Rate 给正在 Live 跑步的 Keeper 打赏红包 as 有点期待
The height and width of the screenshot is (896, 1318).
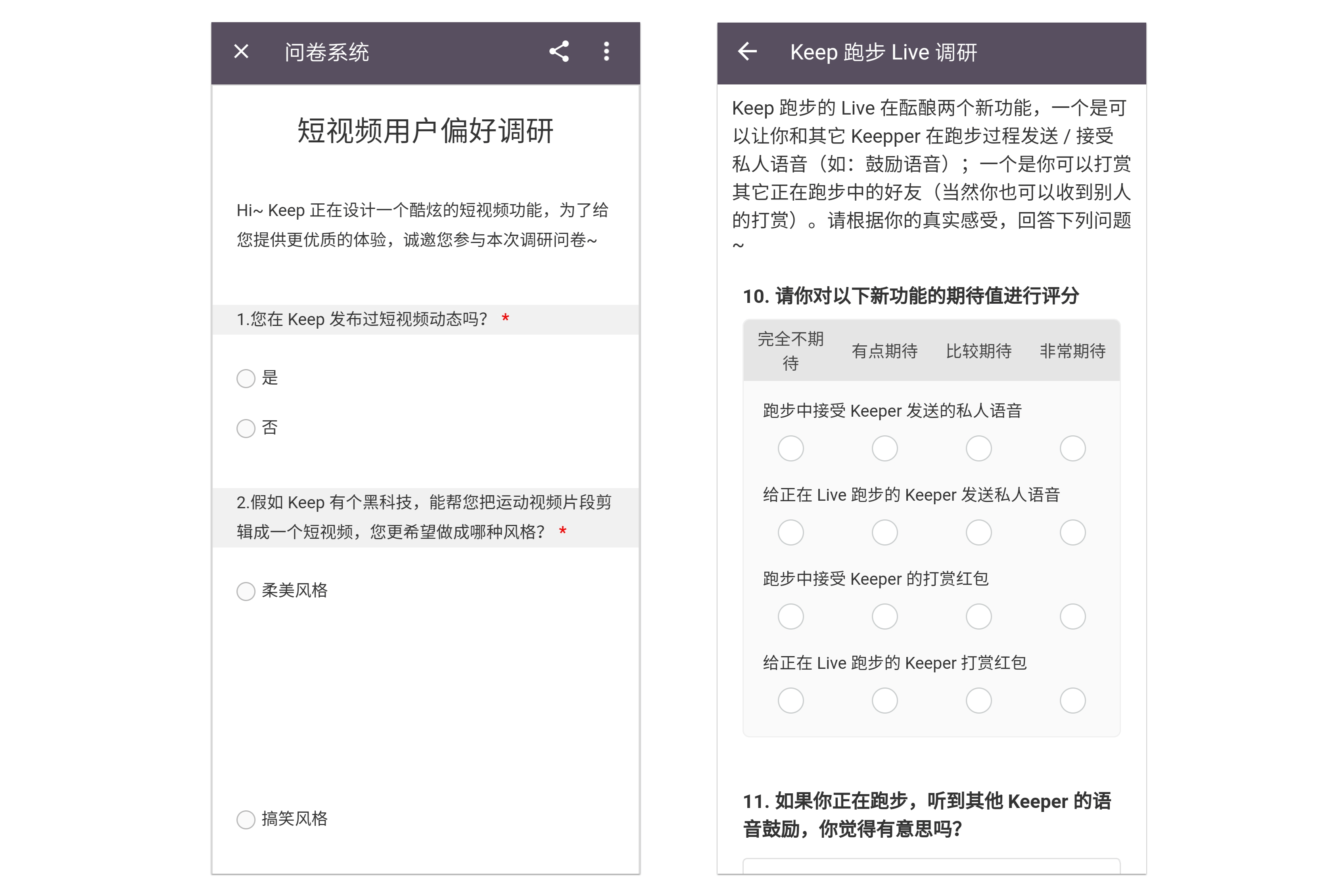(885, 701)
